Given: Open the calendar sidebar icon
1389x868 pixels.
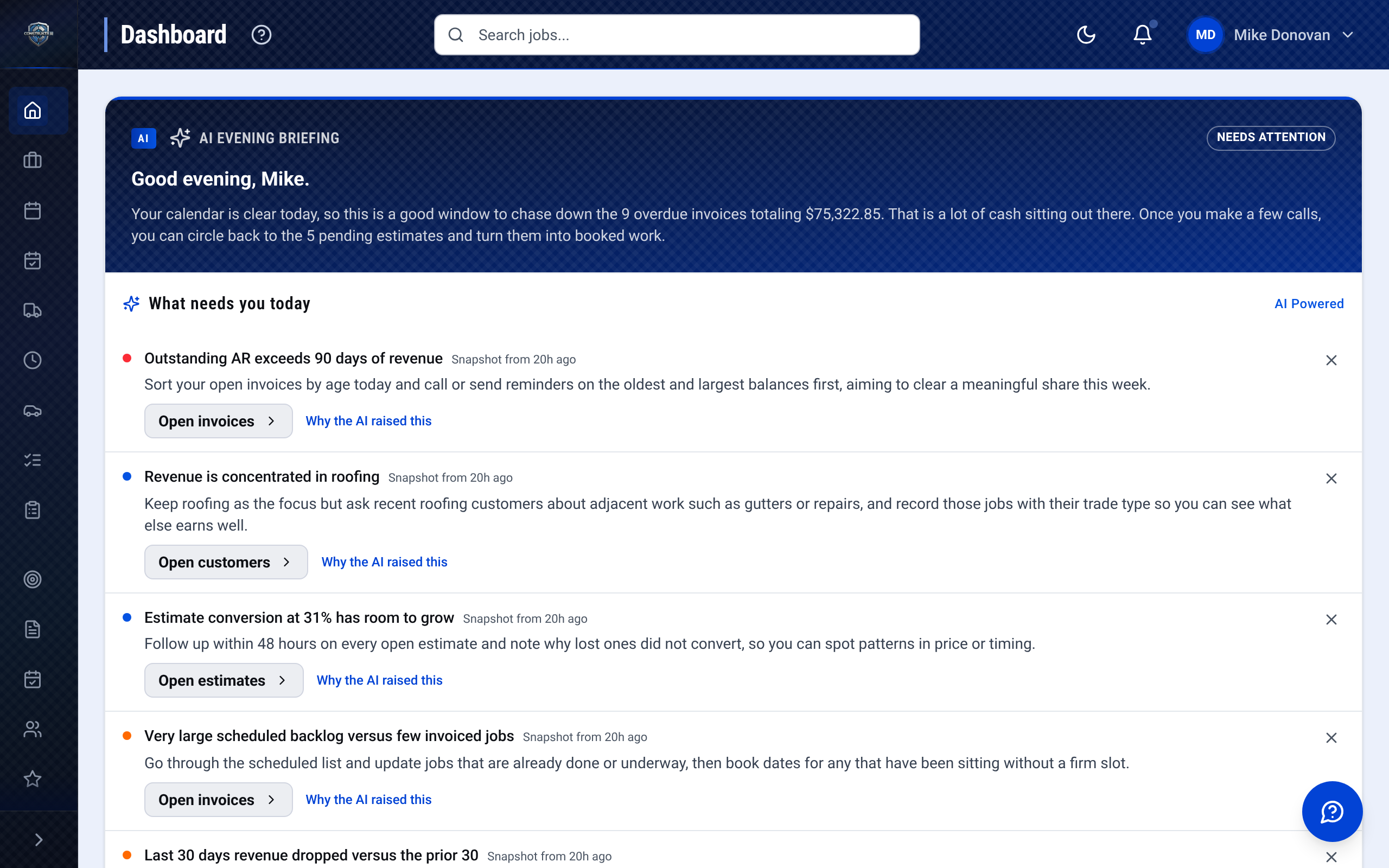Looking at the screenshot, I should [33, 210].
